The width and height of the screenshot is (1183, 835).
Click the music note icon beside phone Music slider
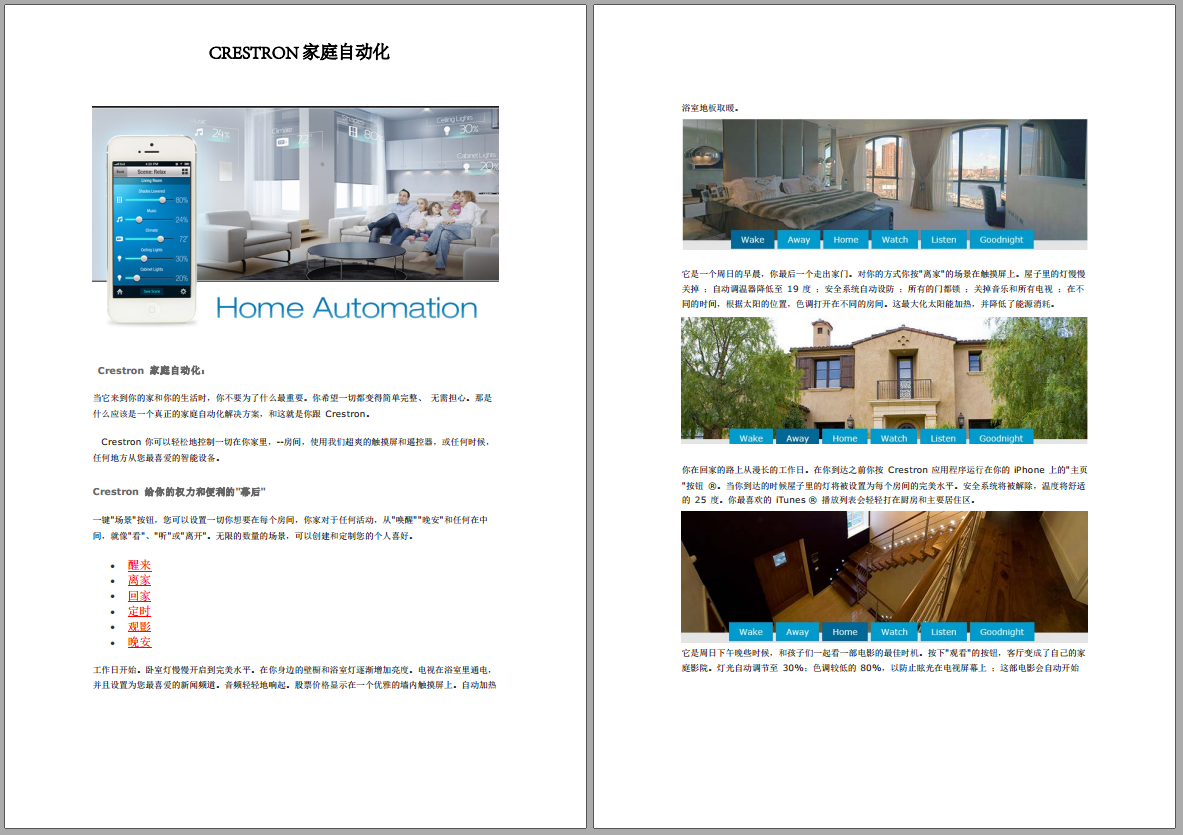pos(120,219)
